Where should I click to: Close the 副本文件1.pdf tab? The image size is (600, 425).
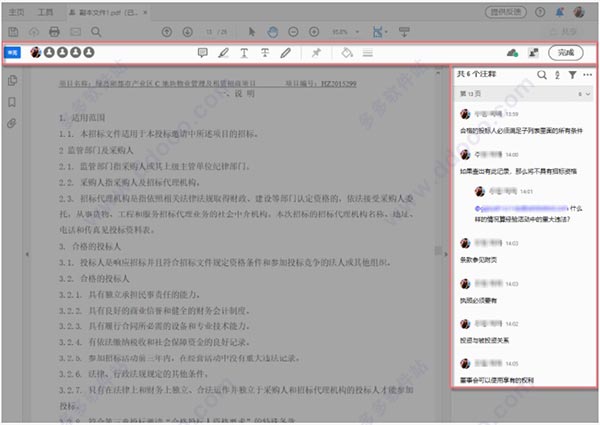tap(145, 13)
